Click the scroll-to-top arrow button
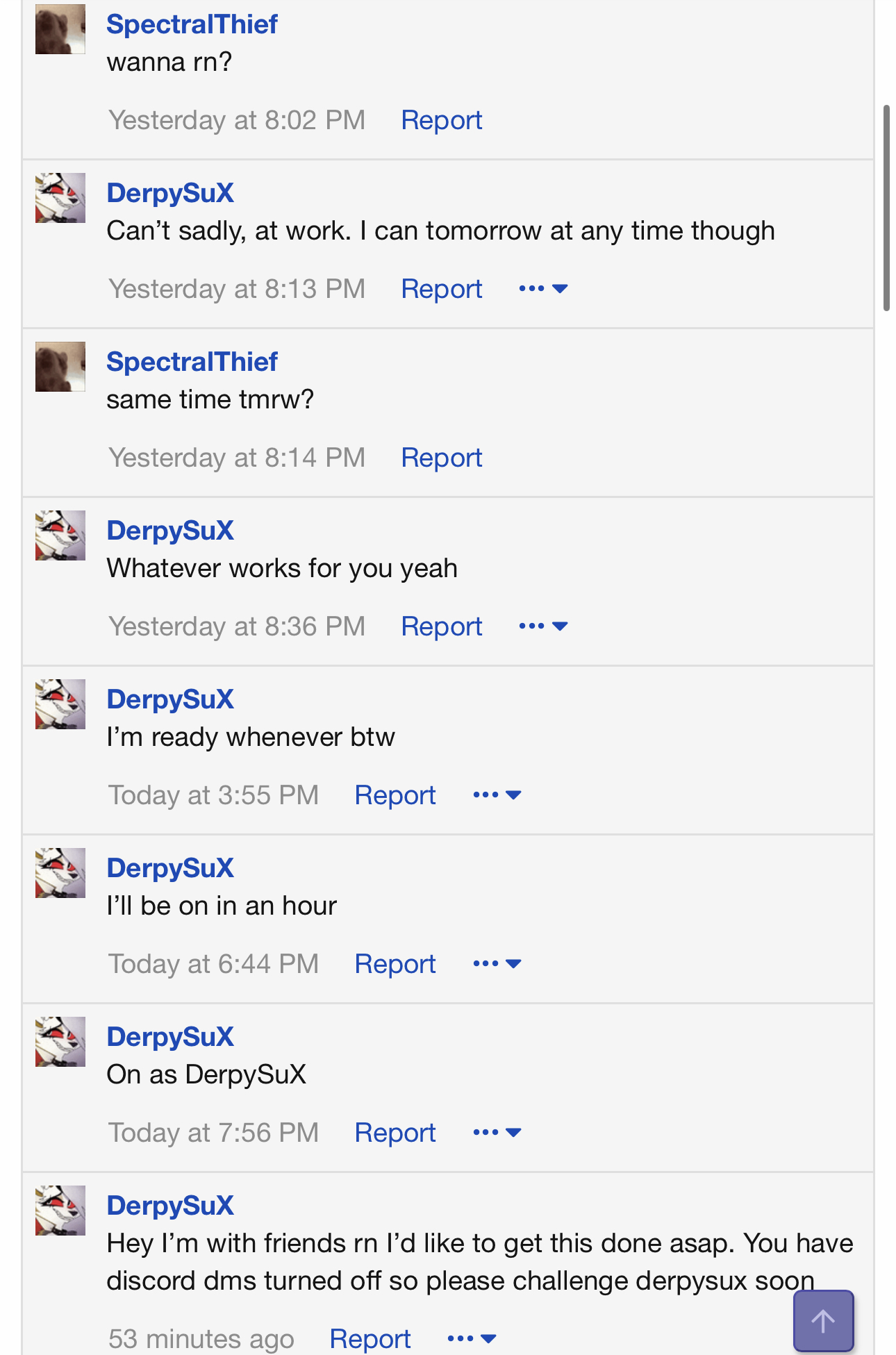 coord(823,1320)
